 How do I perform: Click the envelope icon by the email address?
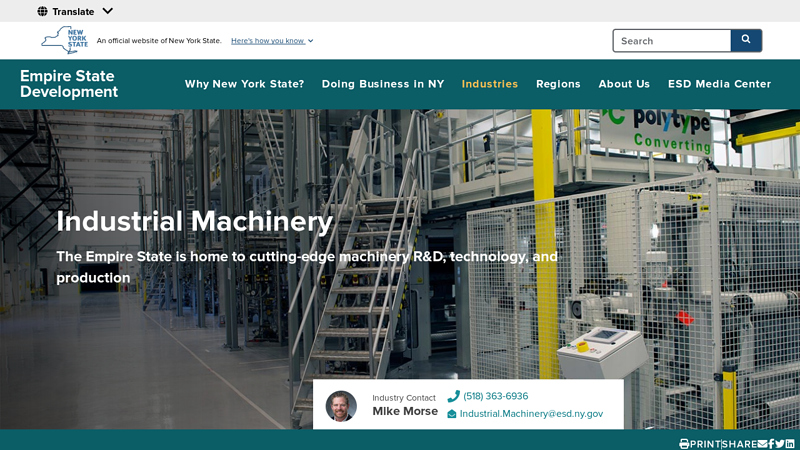point(452,414)
